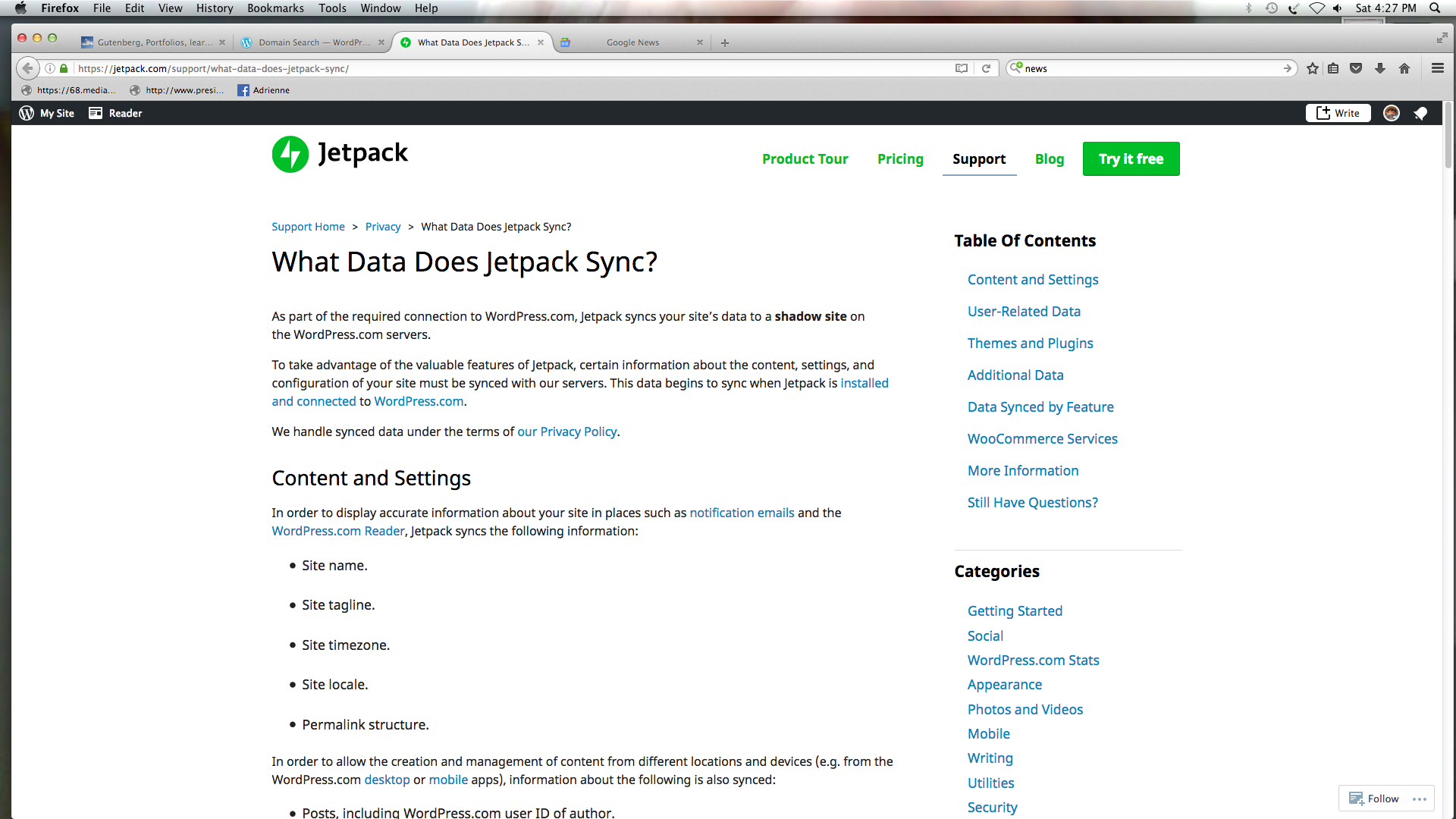Viewport: 1456px width, 819px height.
Task: Click the Firefox back arrow button
Action: coord(27,68)
